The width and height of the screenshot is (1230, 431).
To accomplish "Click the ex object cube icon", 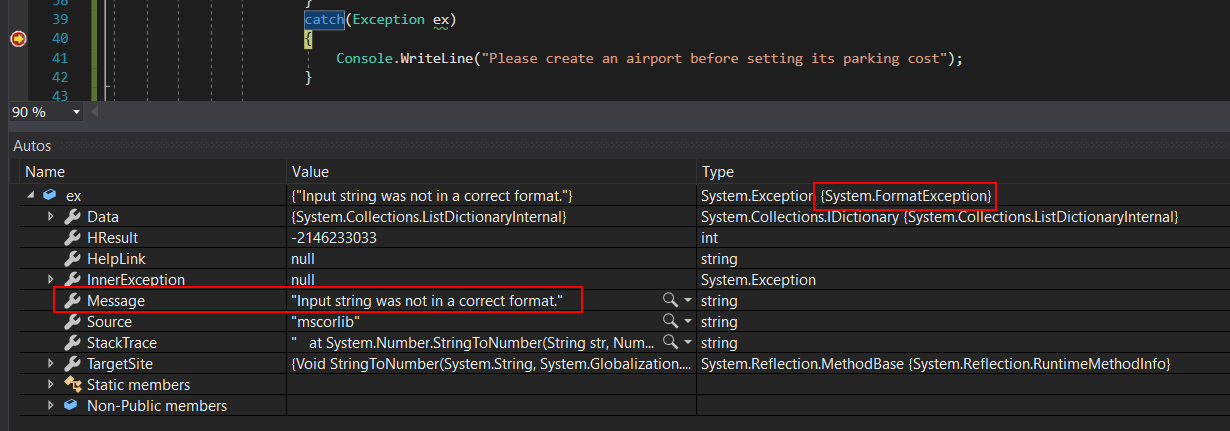I will (50, 195).
